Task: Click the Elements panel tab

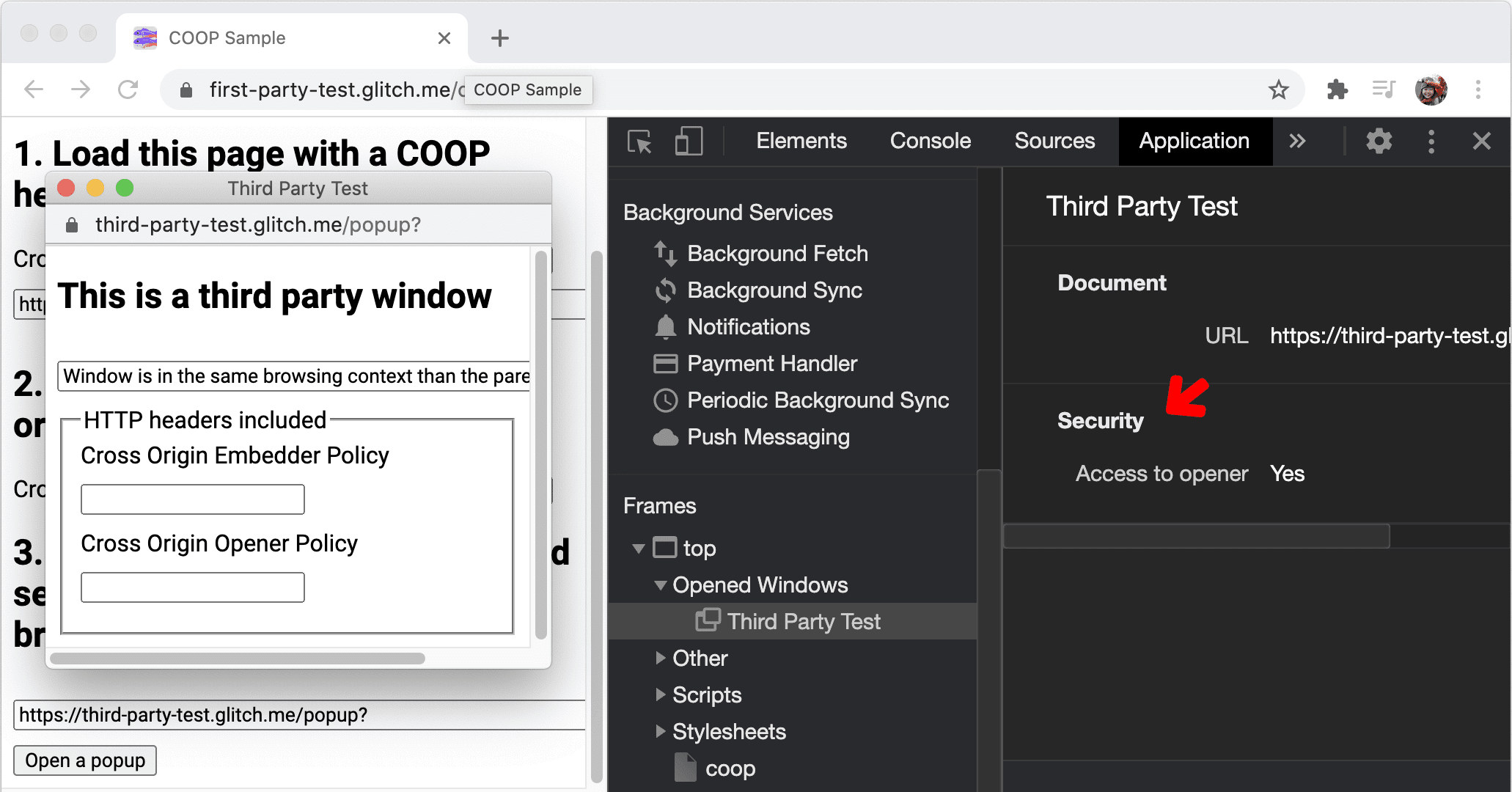Action: pyautogui.click(x=800, y=140)
